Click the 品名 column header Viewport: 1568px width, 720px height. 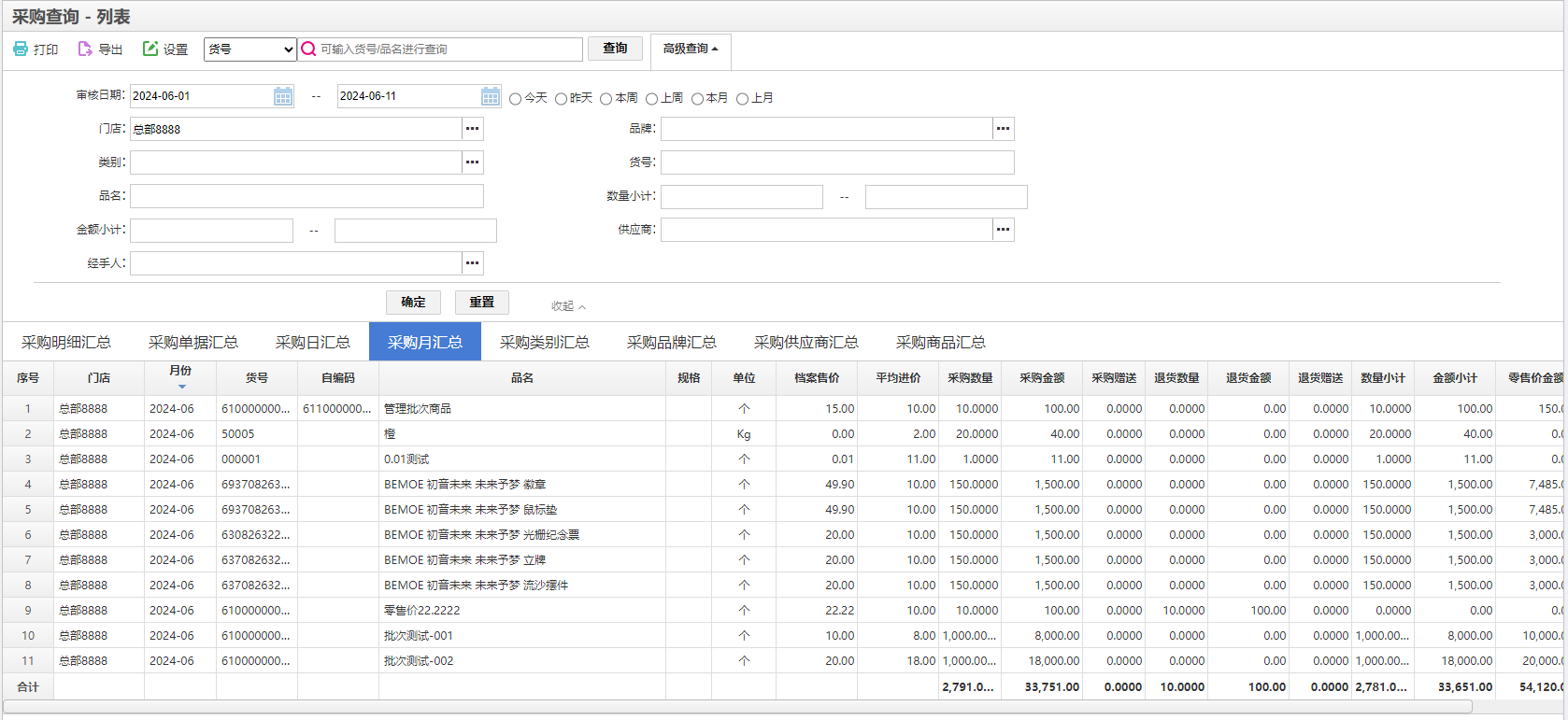pos(522,378)
